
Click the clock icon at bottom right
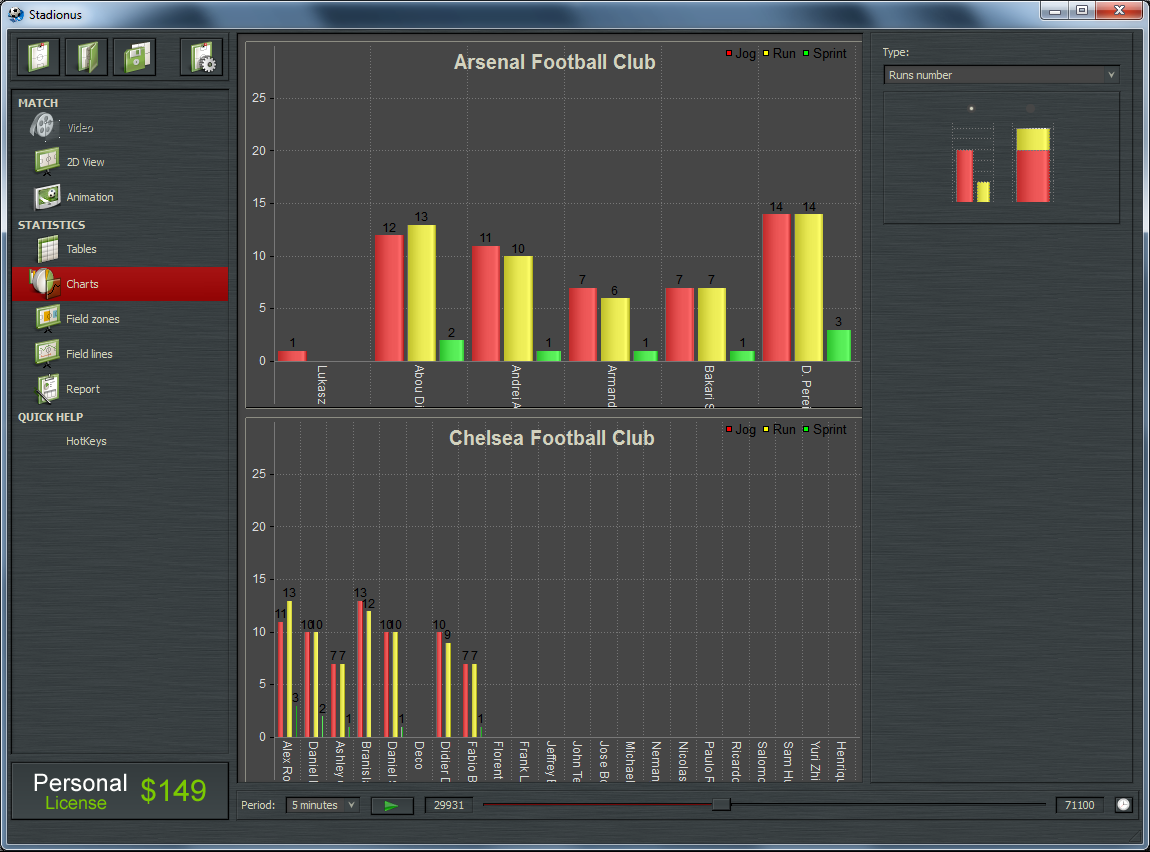[1123, 805]
